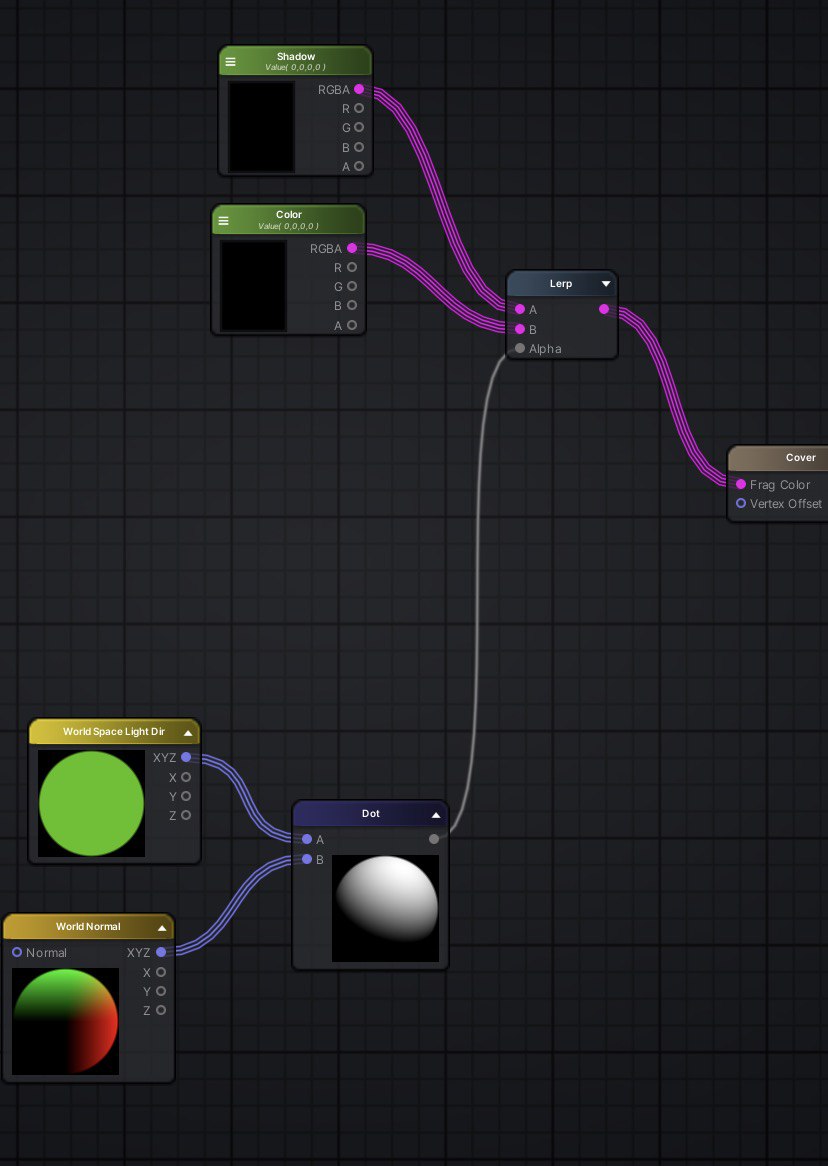The height and width of the screenshot is (1166, 828).
Task: Click the Color node B output port
Action: tap(352, 306)
